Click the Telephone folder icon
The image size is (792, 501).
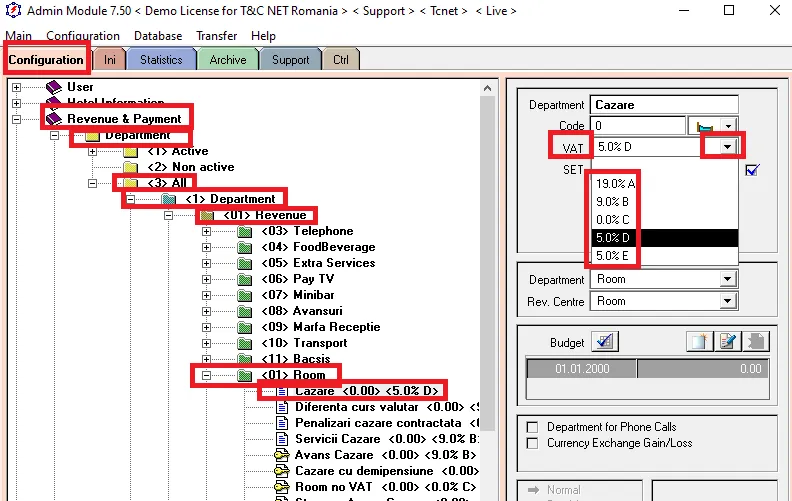tap(245, 231)
